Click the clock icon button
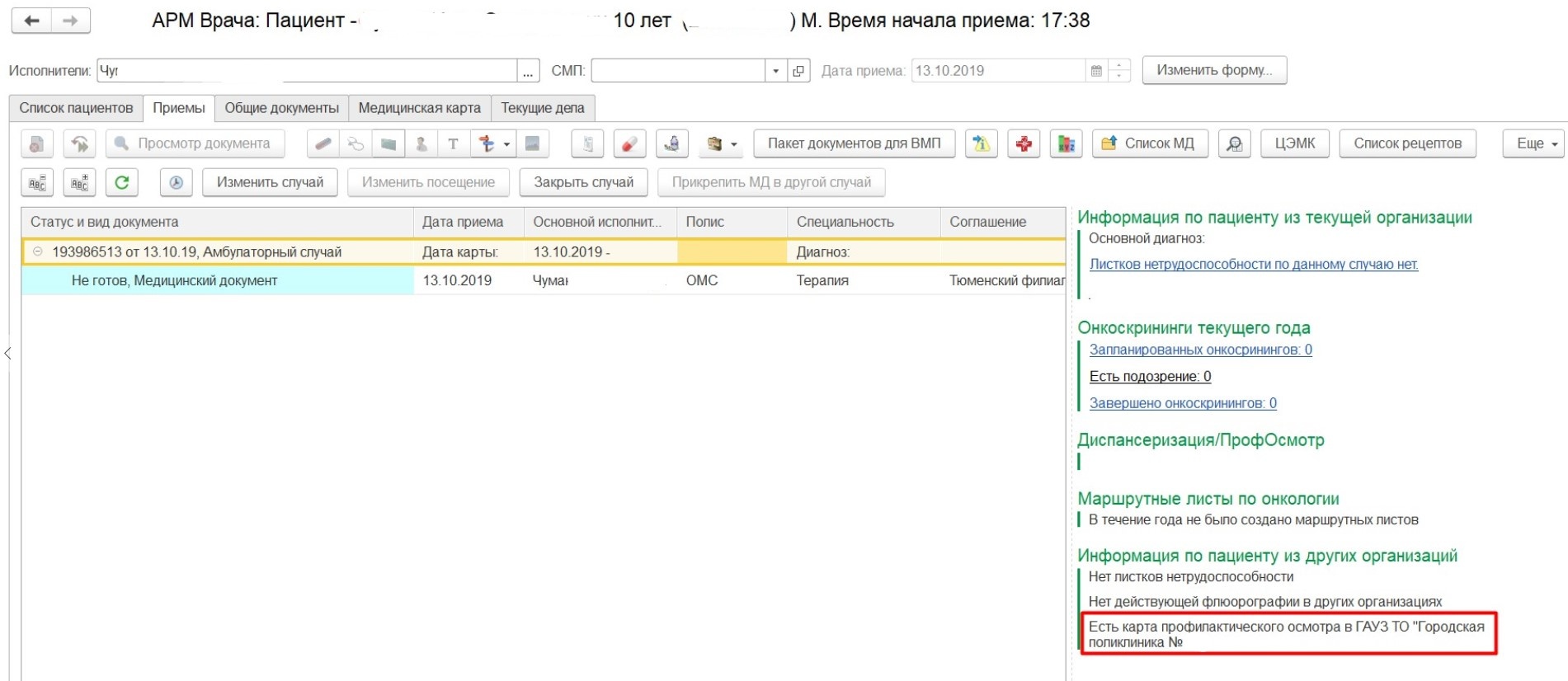 coord(176,182)
